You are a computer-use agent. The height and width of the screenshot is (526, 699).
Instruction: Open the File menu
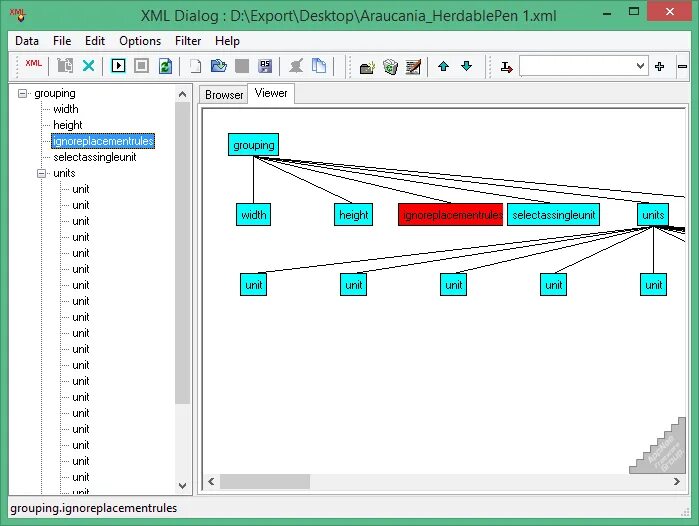(x=62, y=41)
